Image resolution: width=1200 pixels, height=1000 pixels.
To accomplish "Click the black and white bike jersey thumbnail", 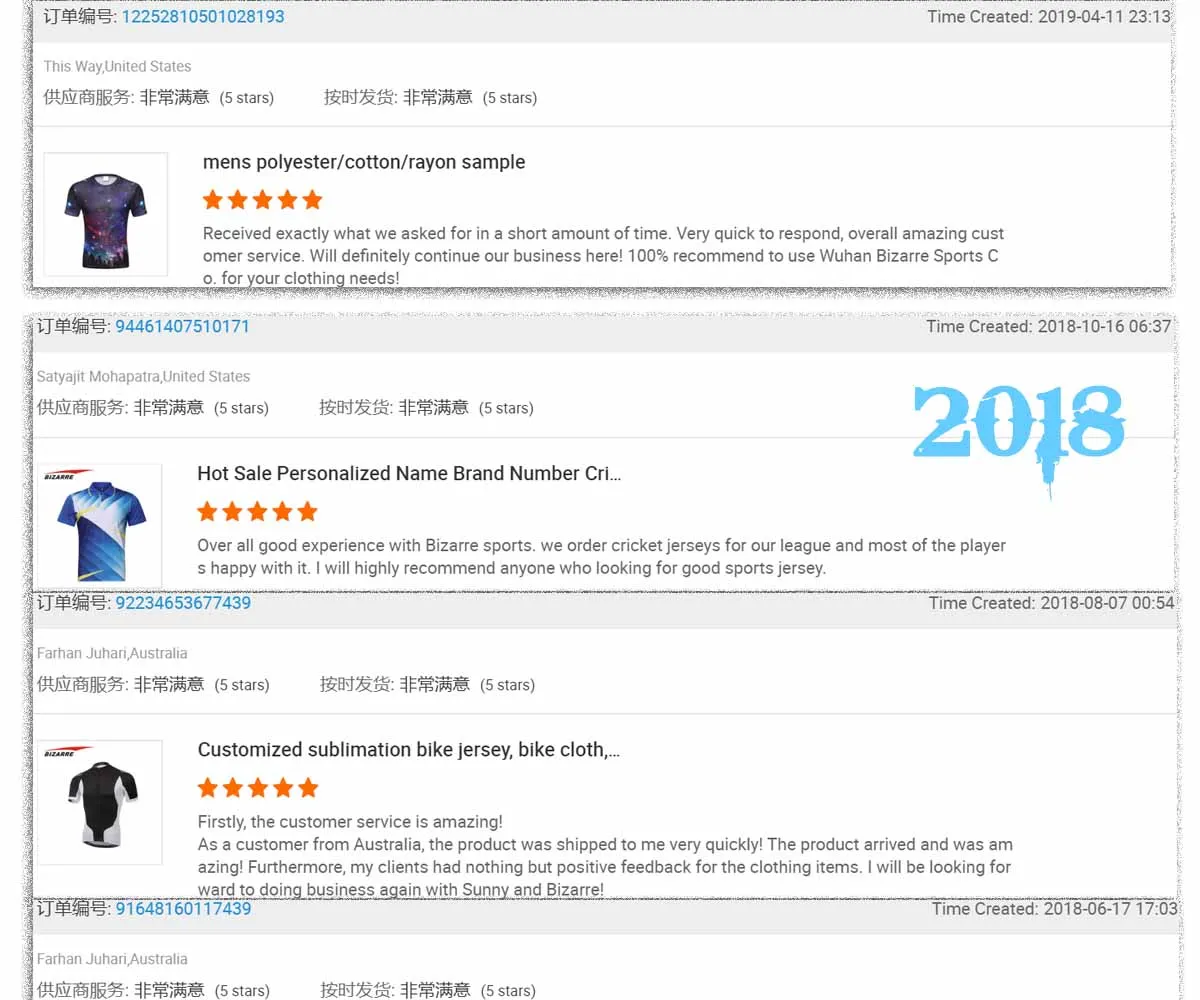I will click(99, 802).
